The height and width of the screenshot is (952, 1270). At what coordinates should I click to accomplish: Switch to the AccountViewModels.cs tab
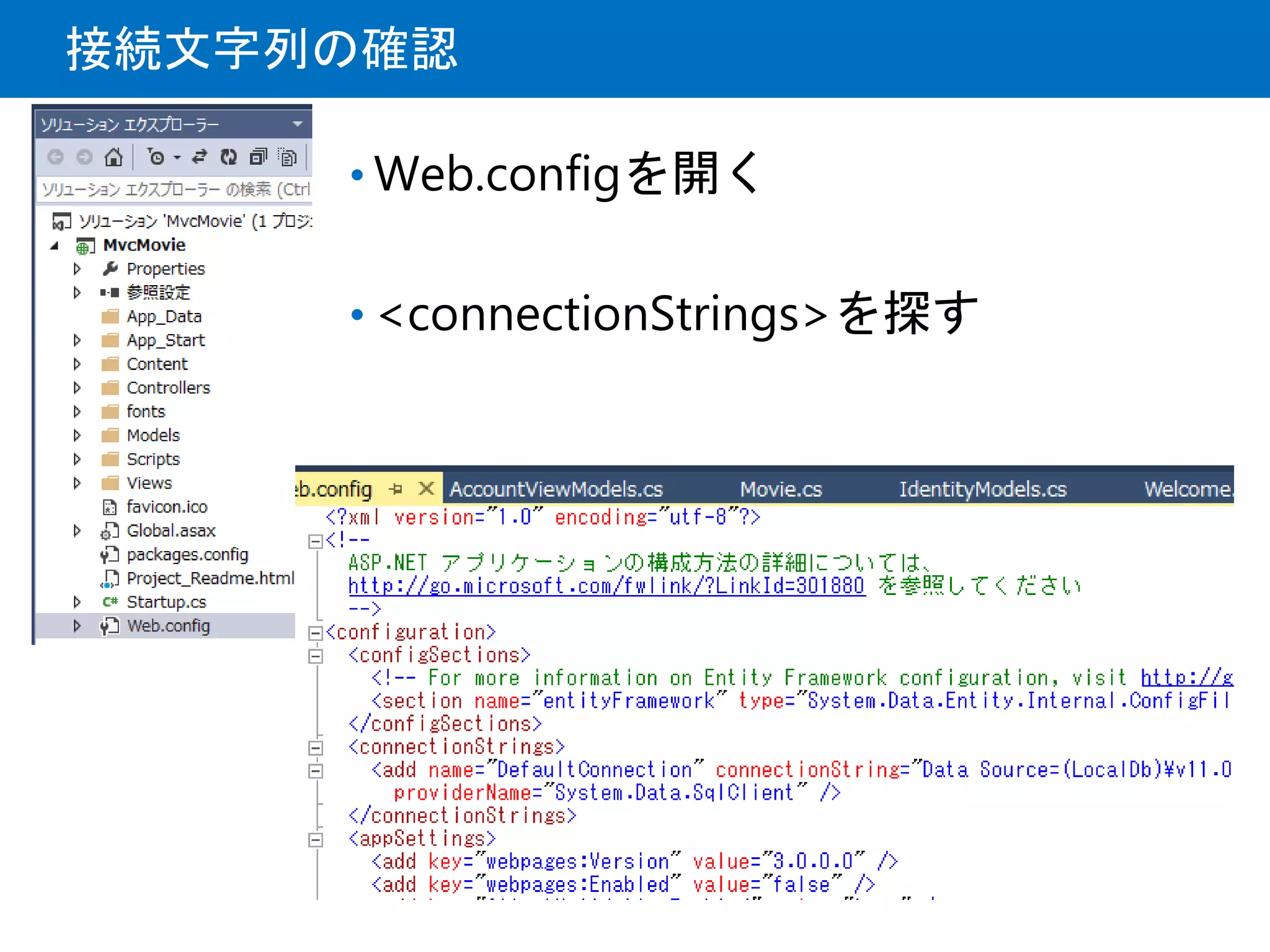(556, 490)
